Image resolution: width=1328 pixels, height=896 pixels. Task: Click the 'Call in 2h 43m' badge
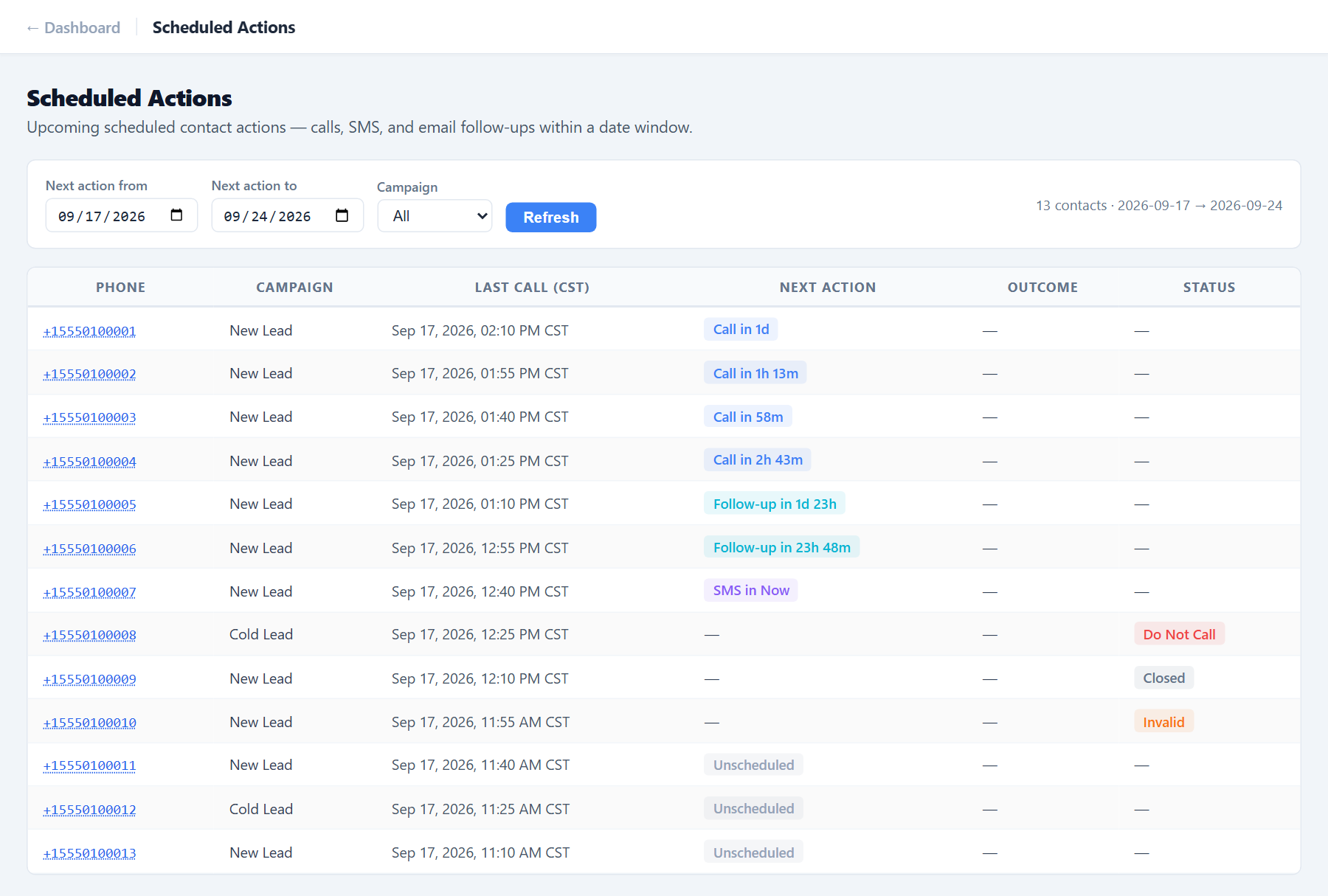758,460
